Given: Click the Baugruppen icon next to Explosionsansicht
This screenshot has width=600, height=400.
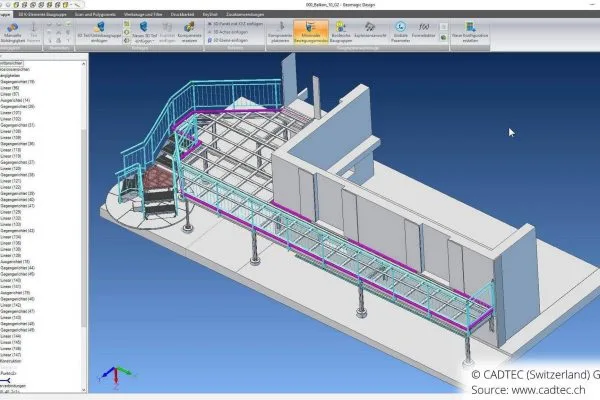Looking at the screenshot, I should click(340, 27).
